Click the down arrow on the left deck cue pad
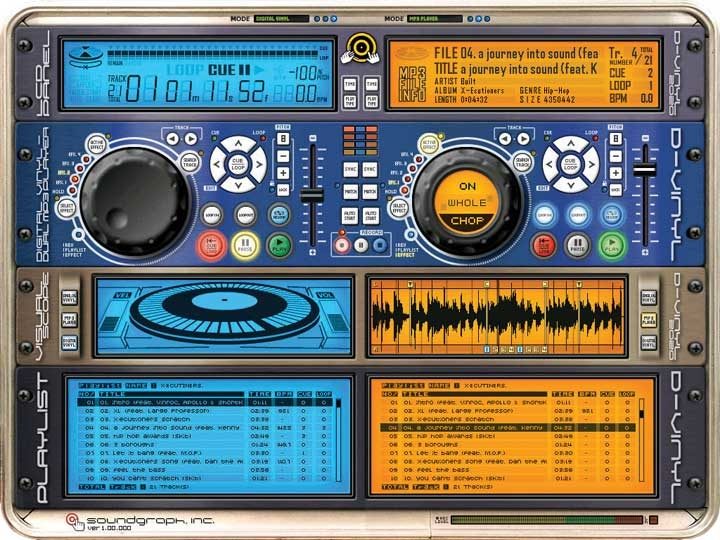This screenshot has width=720, height=540. click(238, 185)
